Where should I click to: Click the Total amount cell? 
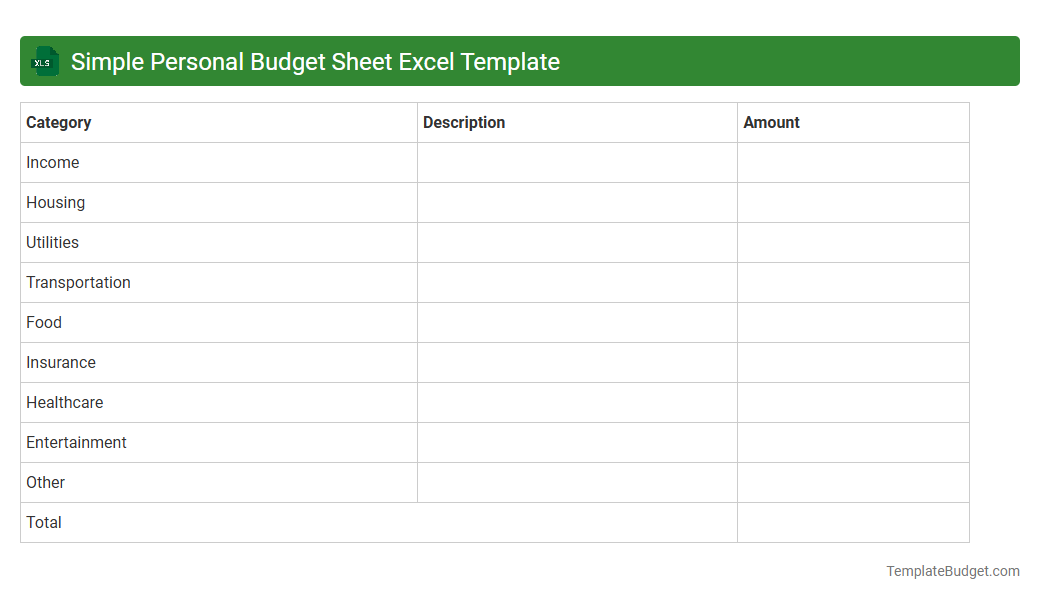pos(853,522)
